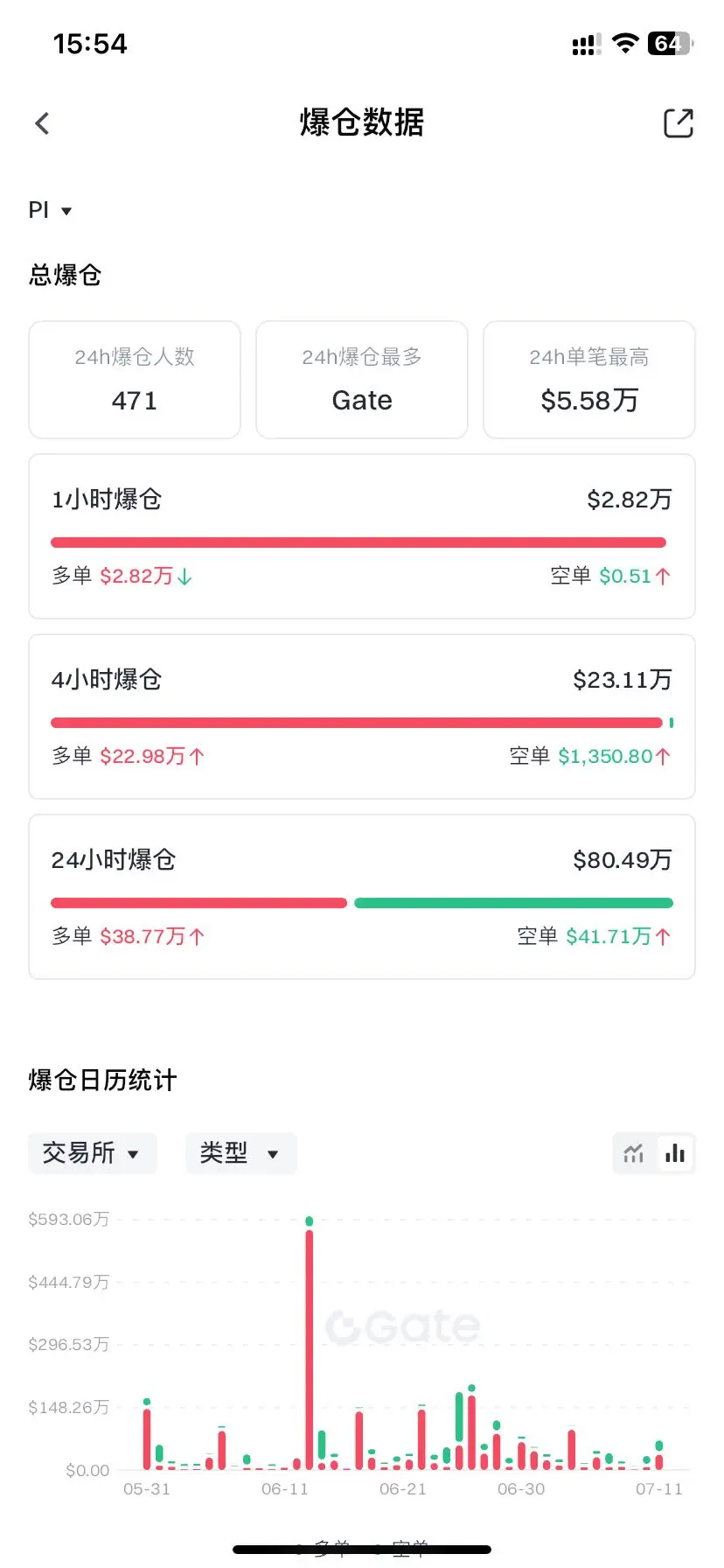Tap the red long bar in 1小时爆仓
Screen dimensions: 724x1568
pos(359,542)
